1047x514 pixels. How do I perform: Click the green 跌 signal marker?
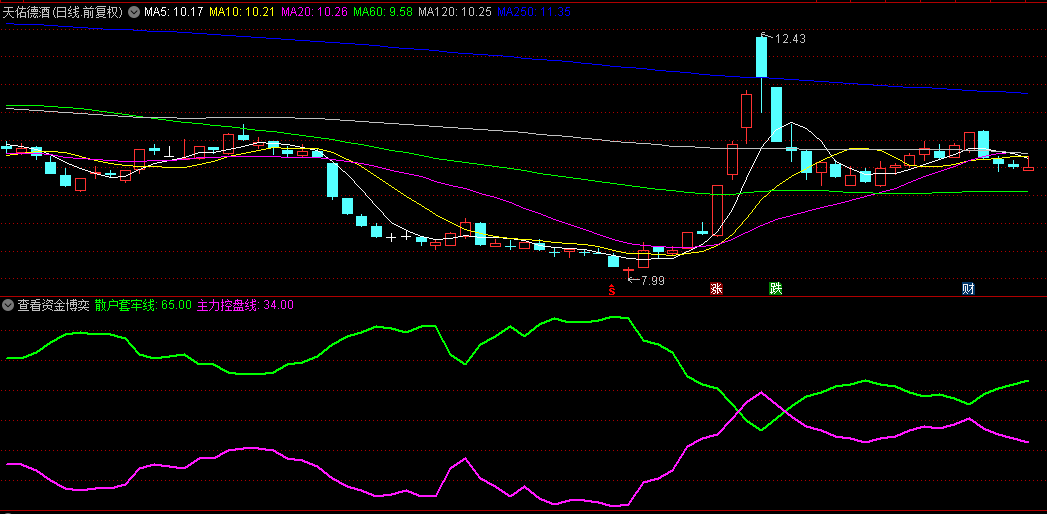pyautogui.click(x=775, y=289)
